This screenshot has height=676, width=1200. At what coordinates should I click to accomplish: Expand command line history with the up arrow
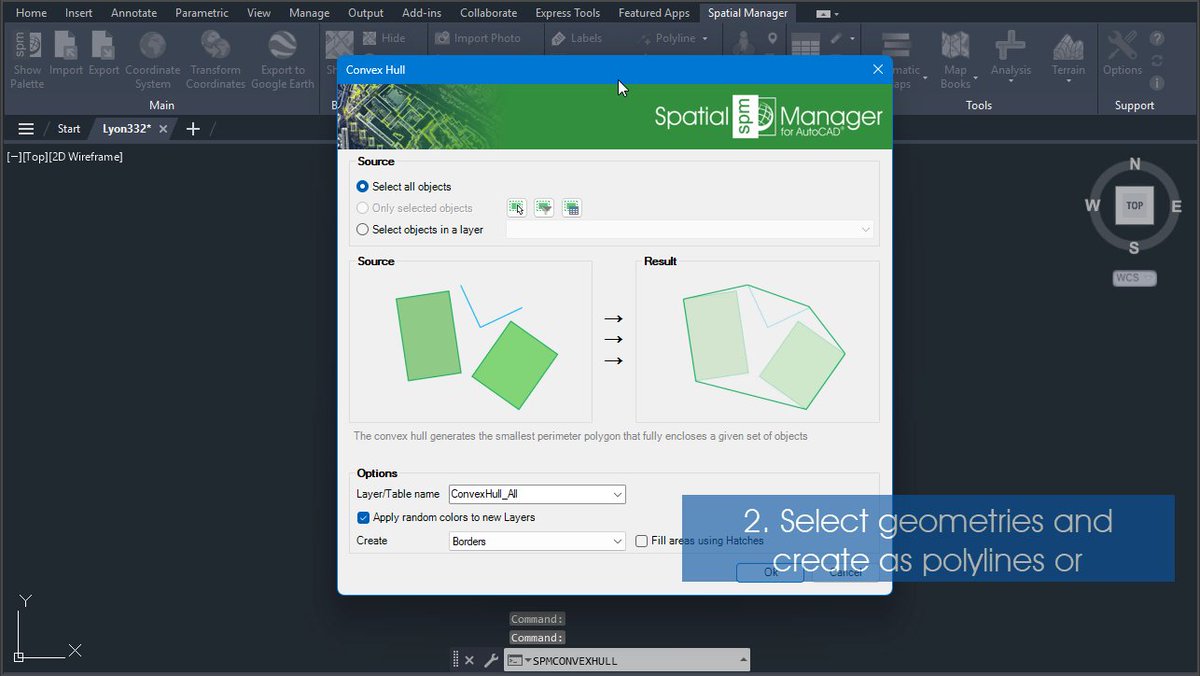pyautogui.click(x=743, y=660)
